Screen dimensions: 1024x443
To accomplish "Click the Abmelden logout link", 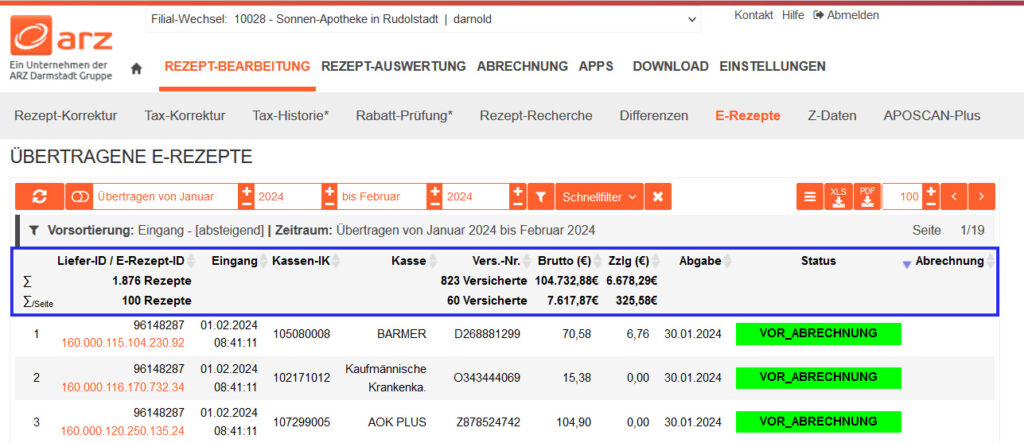I will (x=846, y=15).
